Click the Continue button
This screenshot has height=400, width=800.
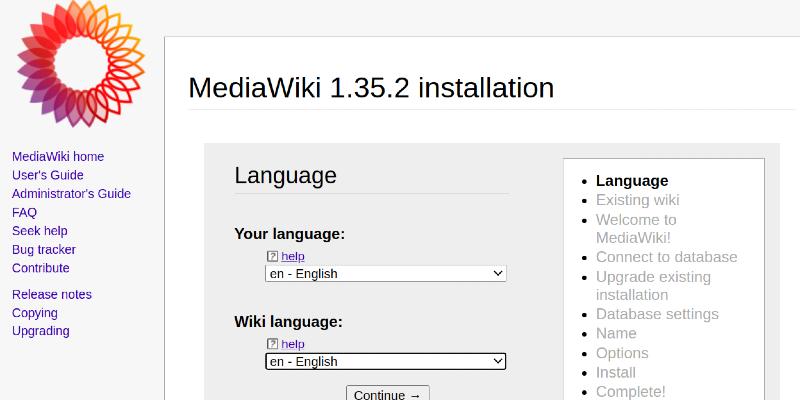coord(388,394)
